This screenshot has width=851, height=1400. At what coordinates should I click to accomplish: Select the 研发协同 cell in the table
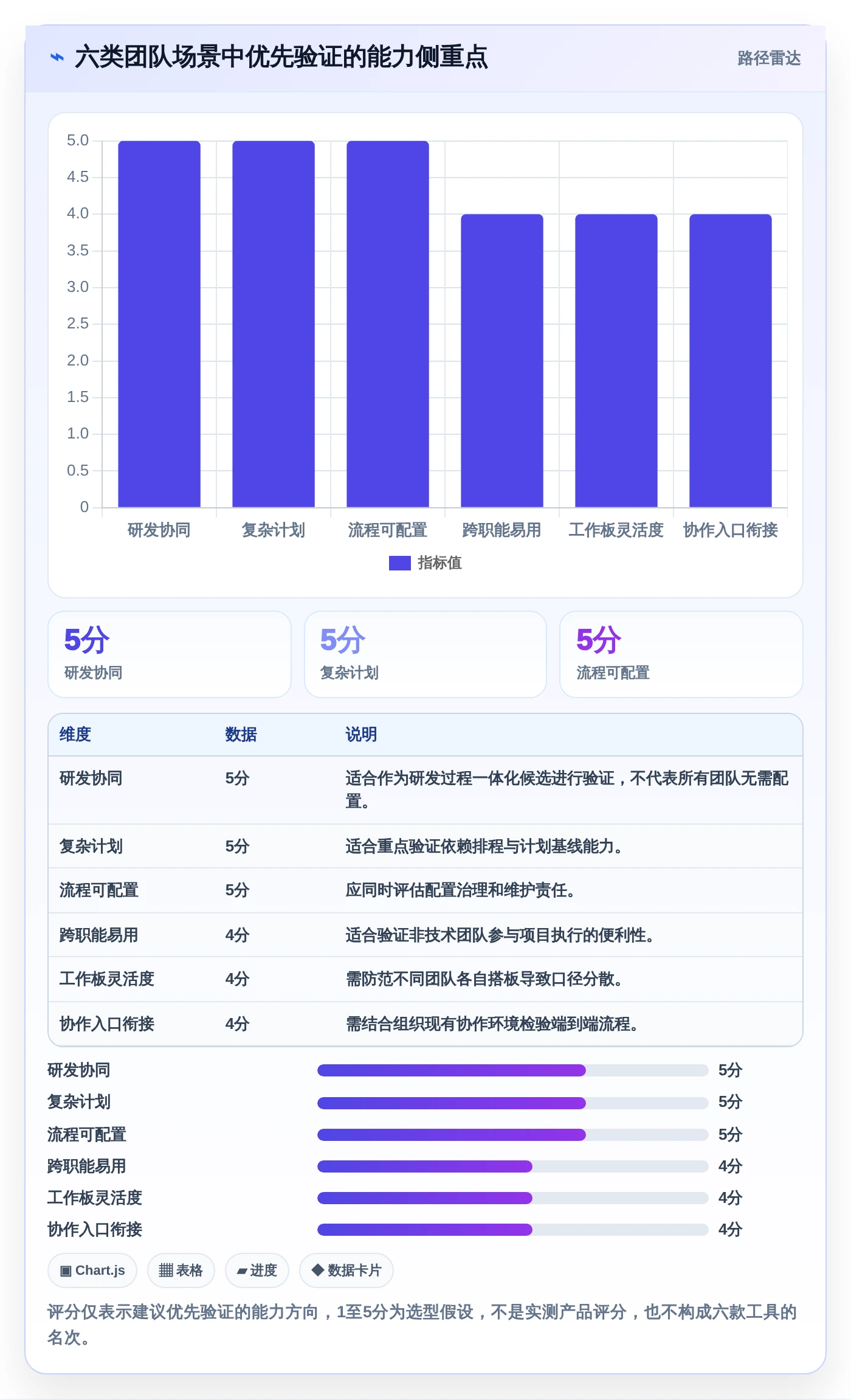(x=91, y=778)
